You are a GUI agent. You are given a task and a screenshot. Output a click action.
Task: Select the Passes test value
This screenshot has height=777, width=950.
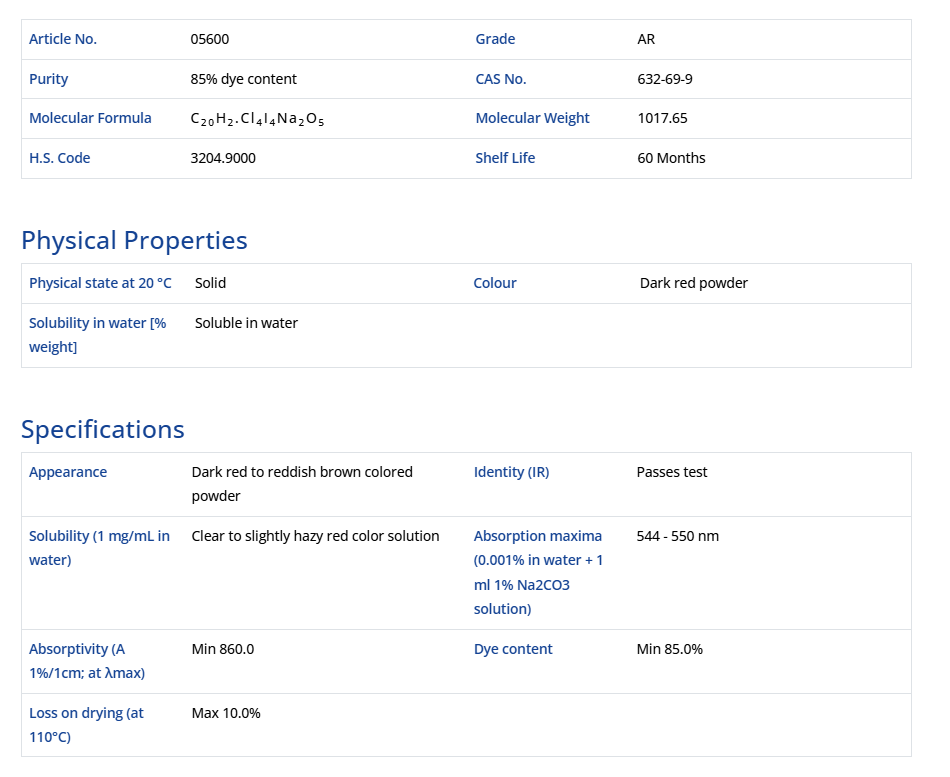pos(671,472)
